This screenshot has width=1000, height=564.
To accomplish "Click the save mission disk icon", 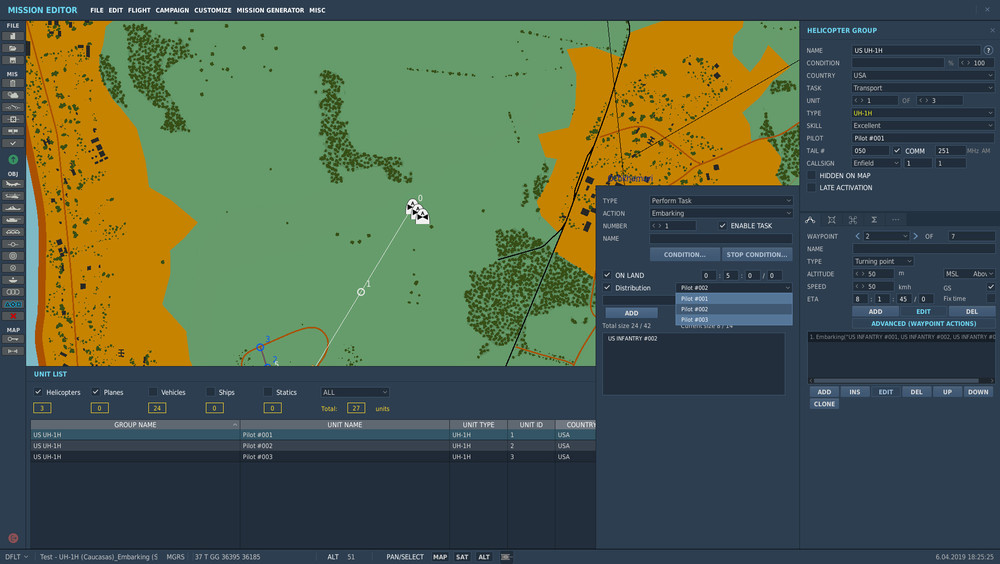I will [13, 60].
